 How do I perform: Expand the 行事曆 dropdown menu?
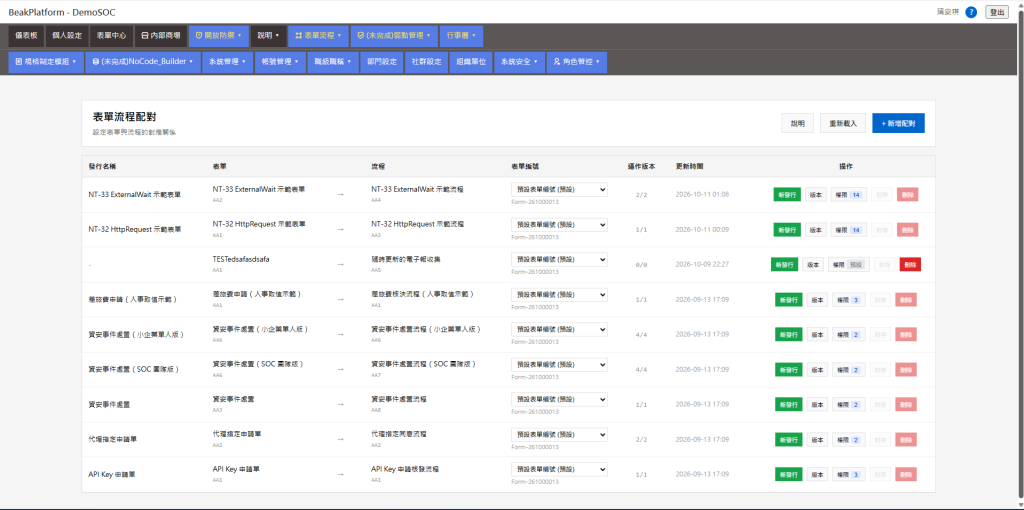[461, 36]
